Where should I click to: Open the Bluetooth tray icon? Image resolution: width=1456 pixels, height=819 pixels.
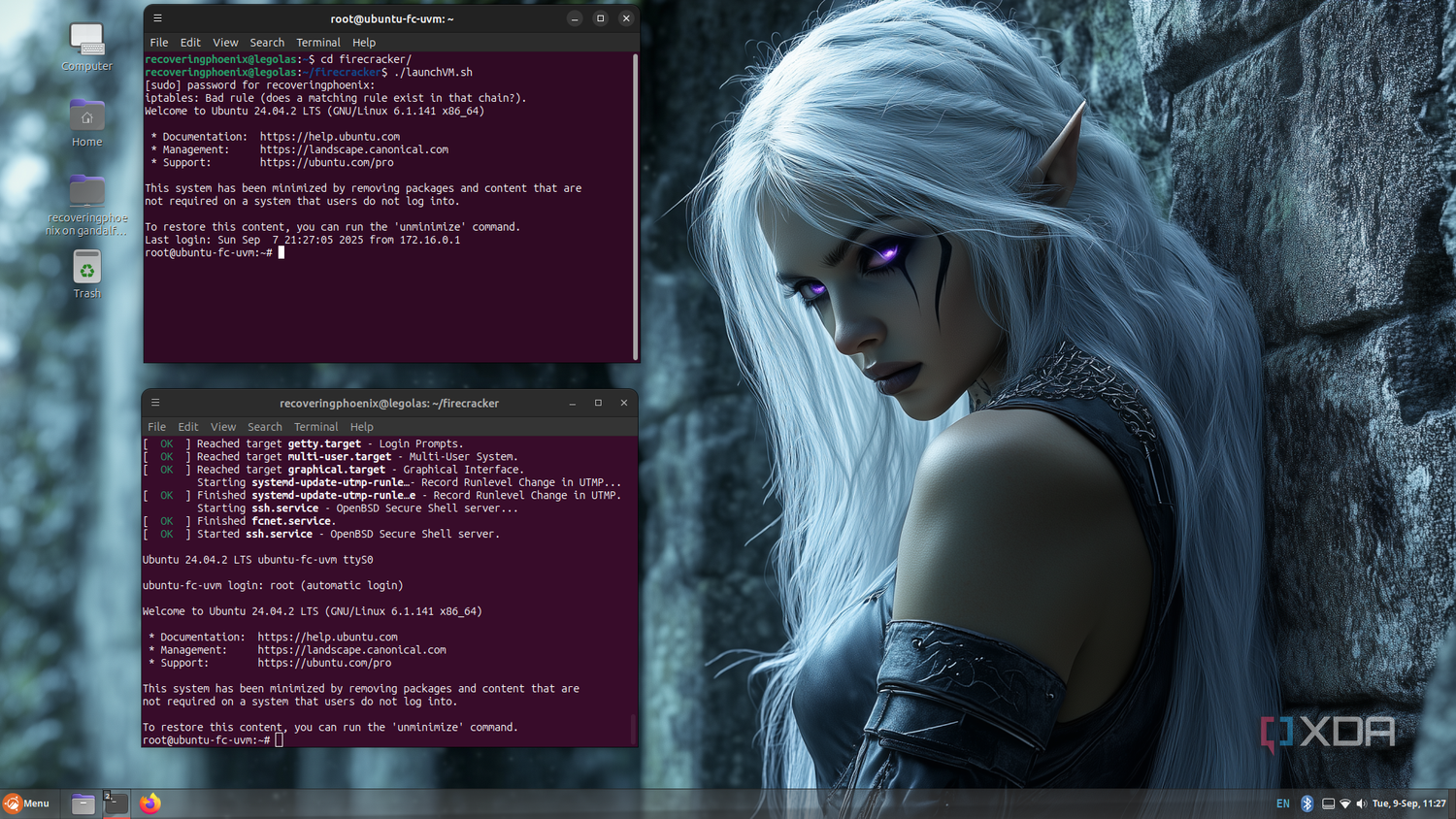pos(1307,803)
